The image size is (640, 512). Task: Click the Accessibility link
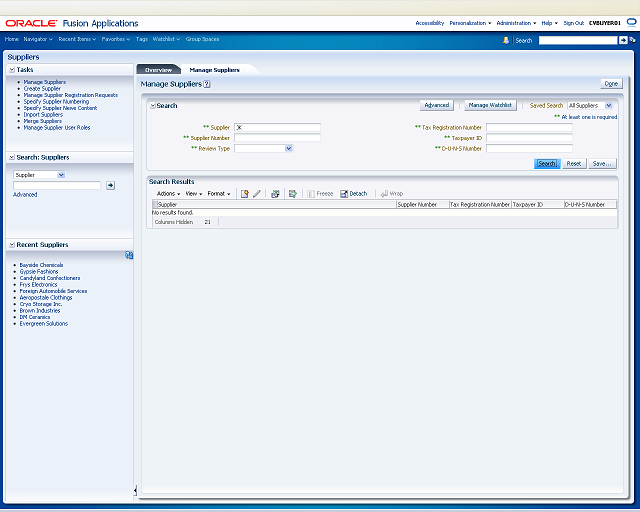(x=430, y=23)
